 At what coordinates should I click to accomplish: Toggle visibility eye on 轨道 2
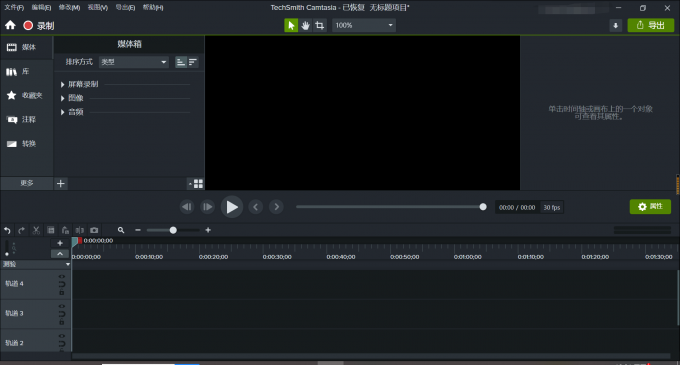click(x=62, y=336)
